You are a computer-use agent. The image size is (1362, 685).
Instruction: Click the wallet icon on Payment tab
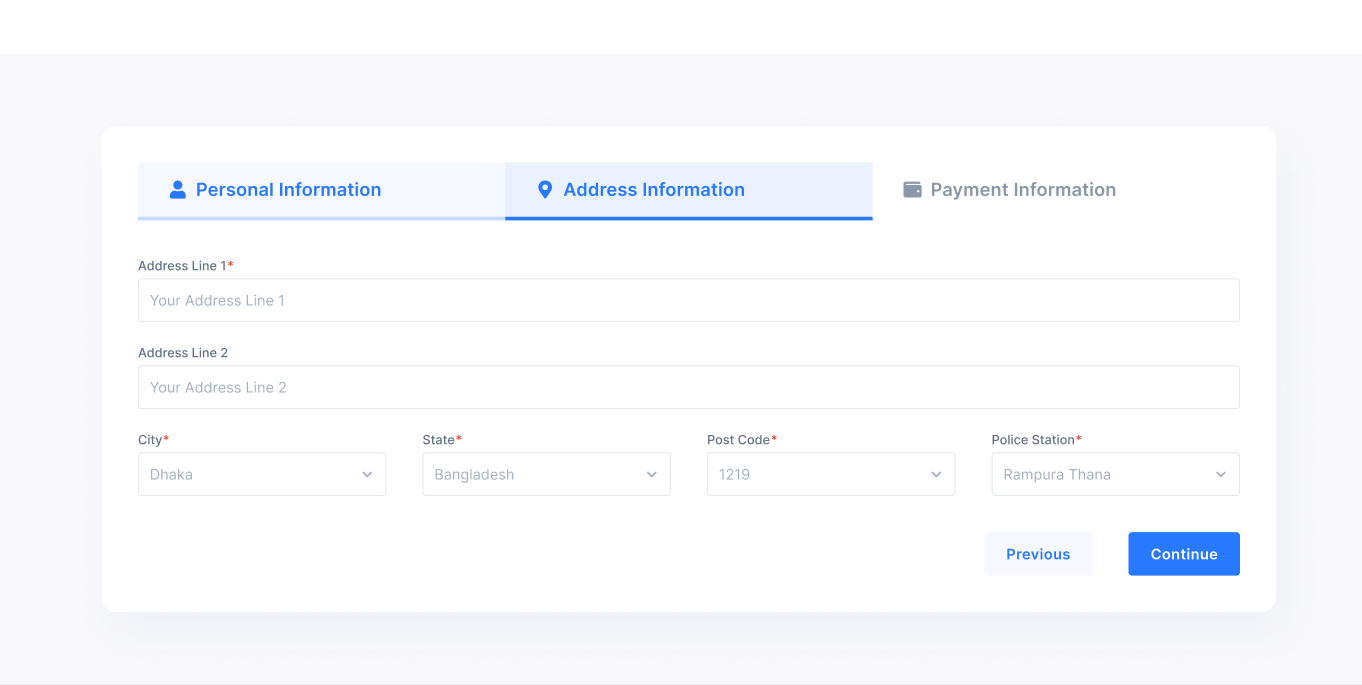pos(912,190)
